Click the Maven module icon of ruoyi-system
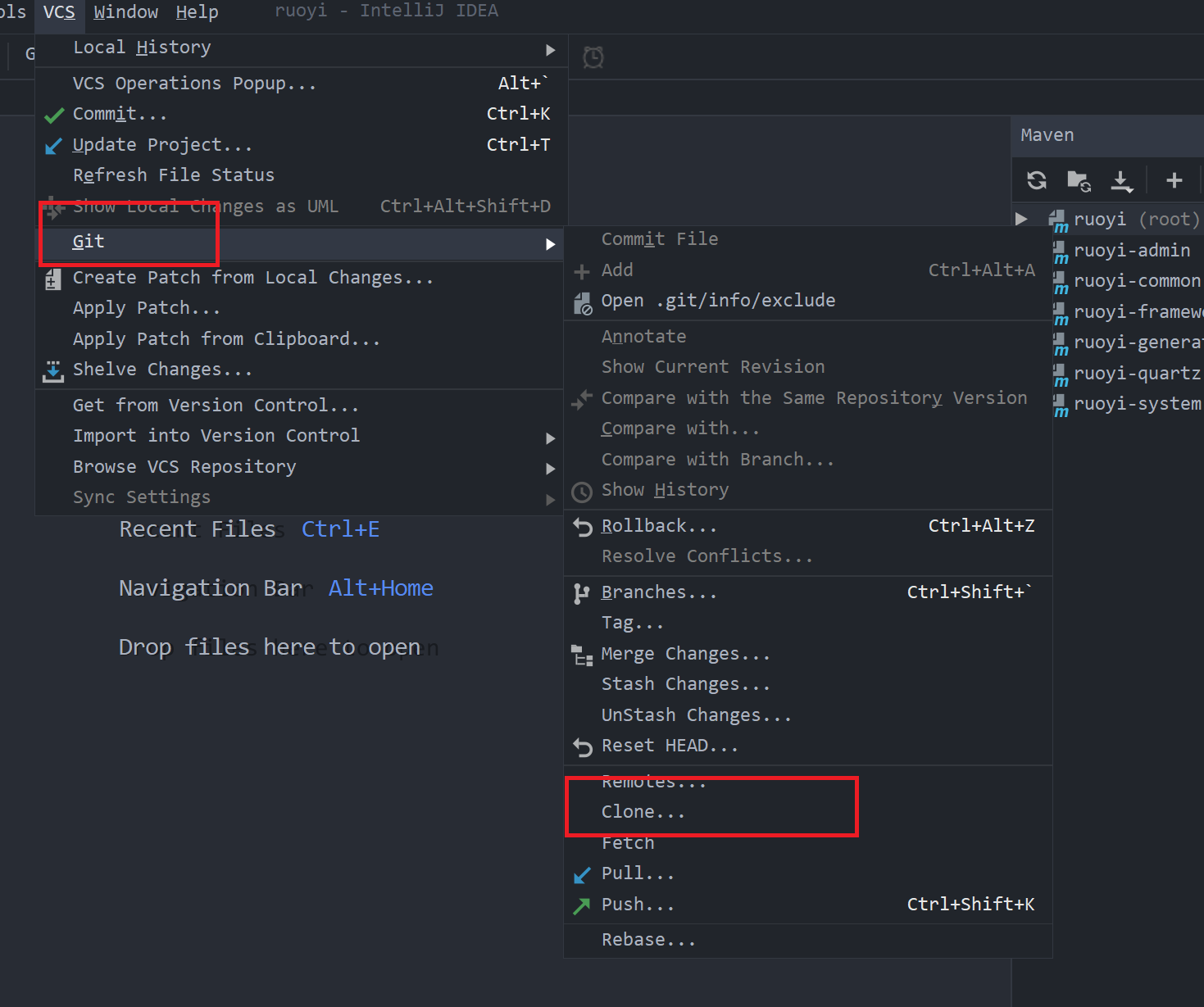 coord(1061,406)
